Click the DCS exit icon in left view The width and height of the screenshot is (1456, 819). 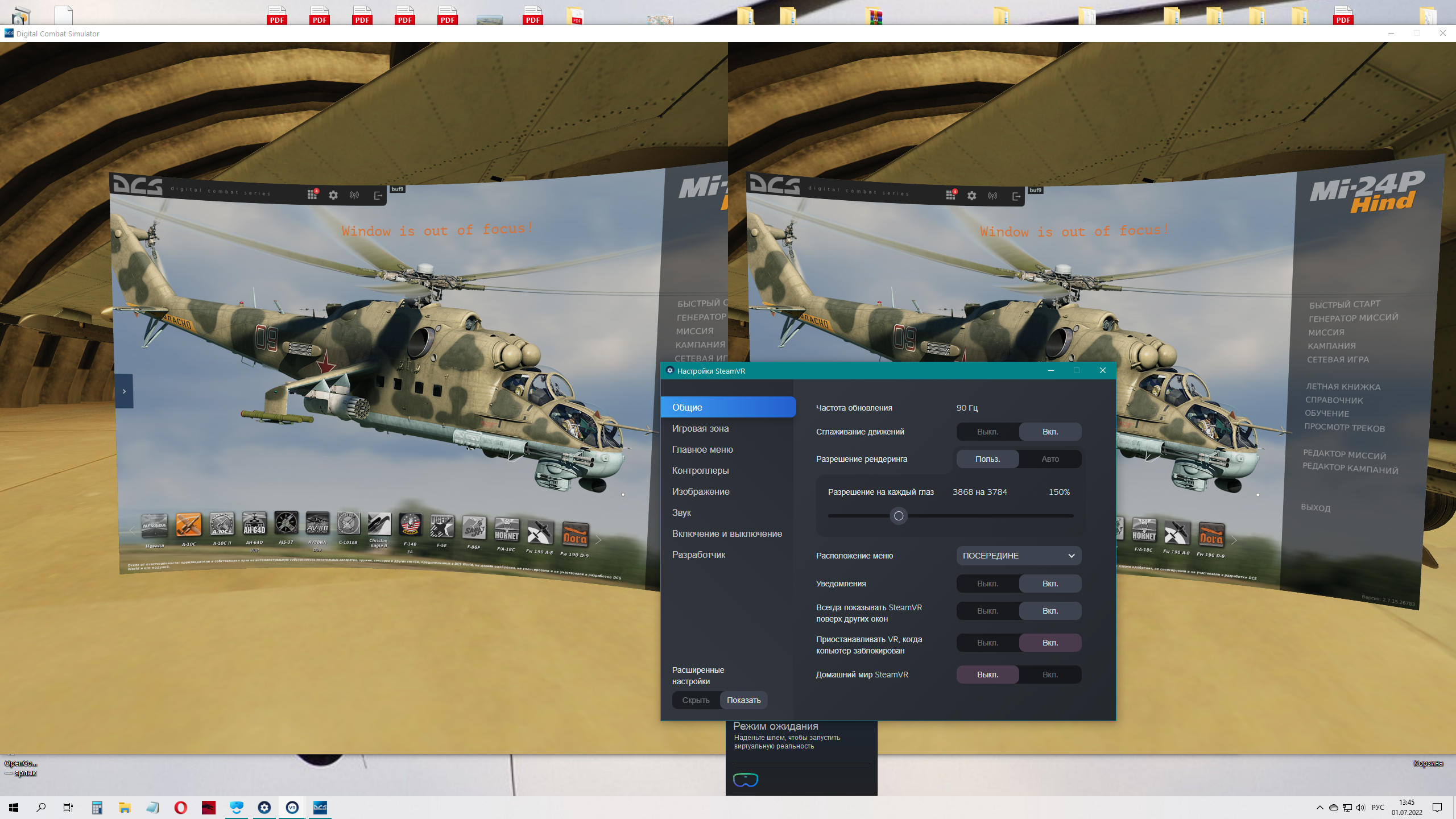(x=378, y=196)
